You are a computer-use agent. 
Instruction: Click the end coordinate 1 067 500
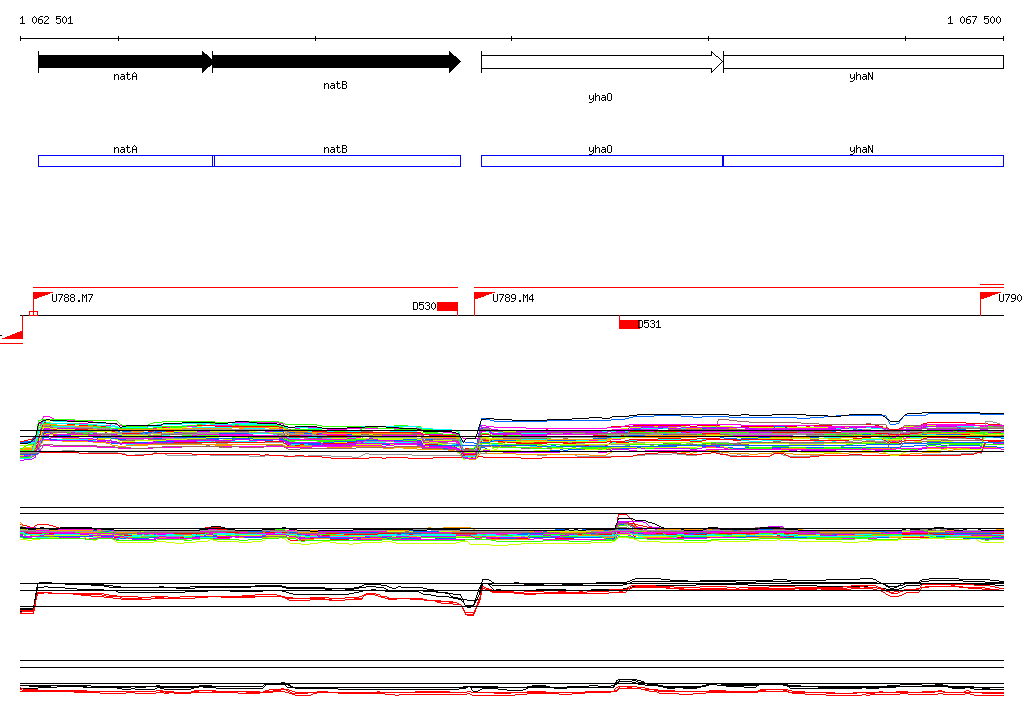tap(974, 20)
